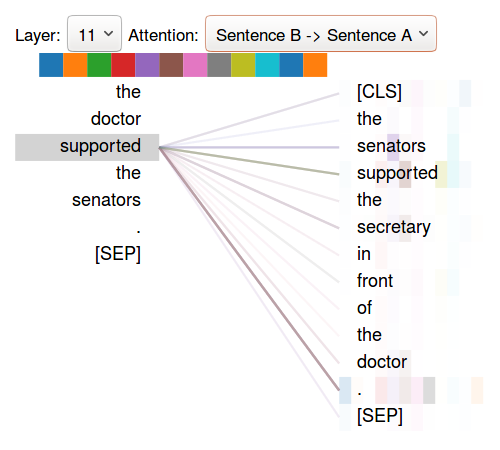Toggle the gray attention head swatch
The image size is (500, 450).
click(x=219, y=65)
